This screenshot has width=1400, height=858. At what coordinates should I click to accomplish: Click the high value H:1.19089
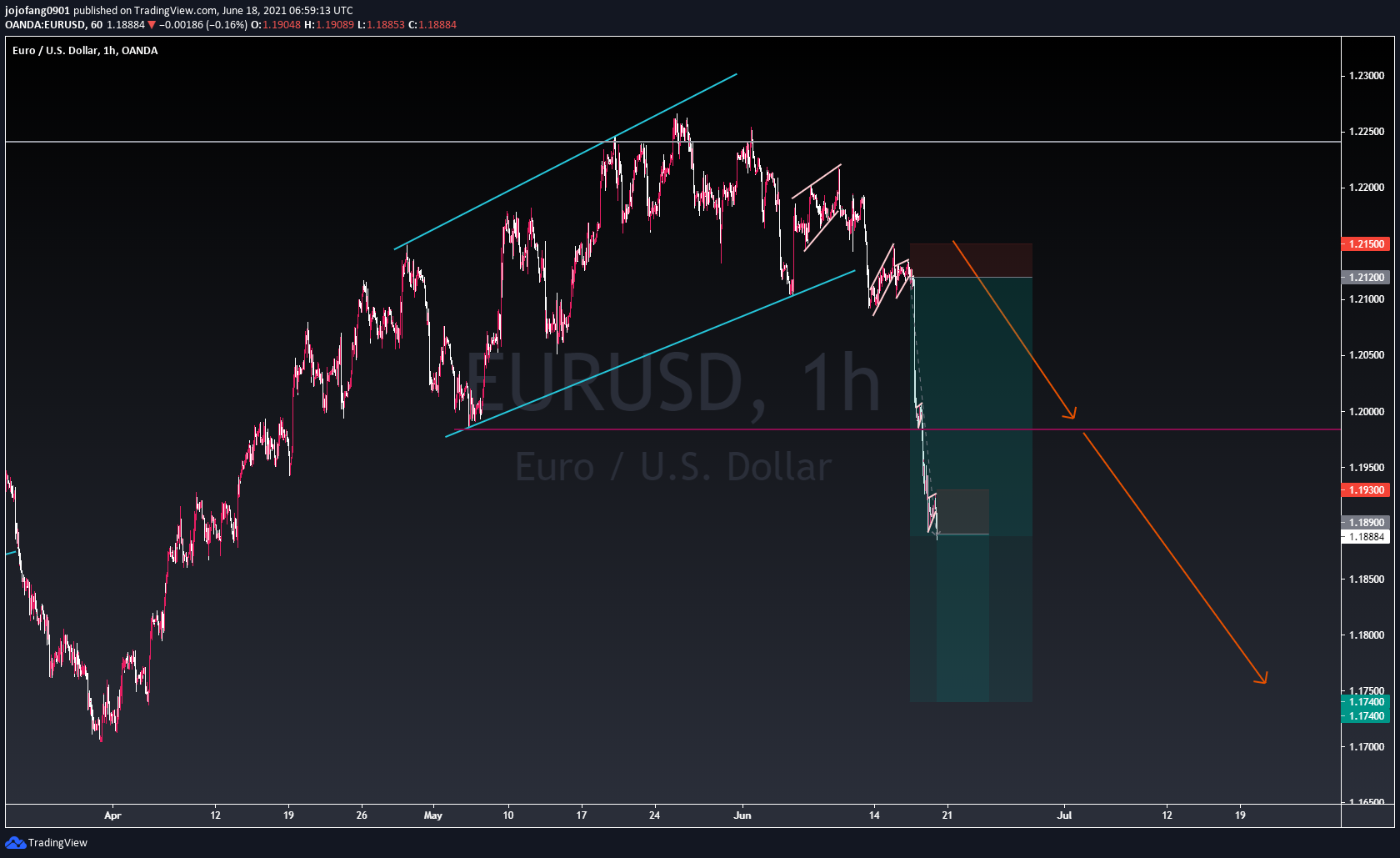(x=329, y=25)
